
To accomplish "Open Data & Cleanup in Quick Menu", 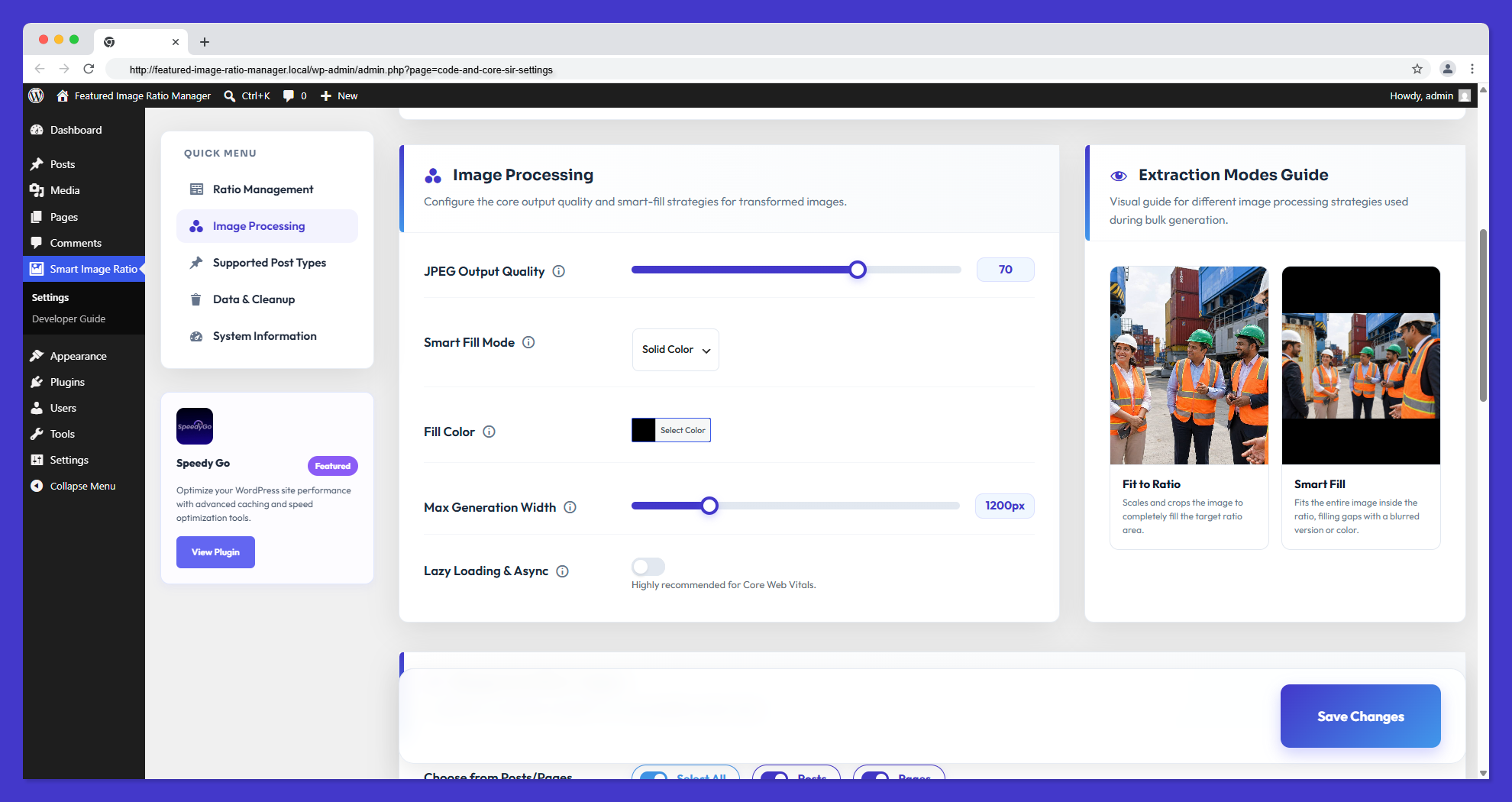I will (x=267, y=299).
